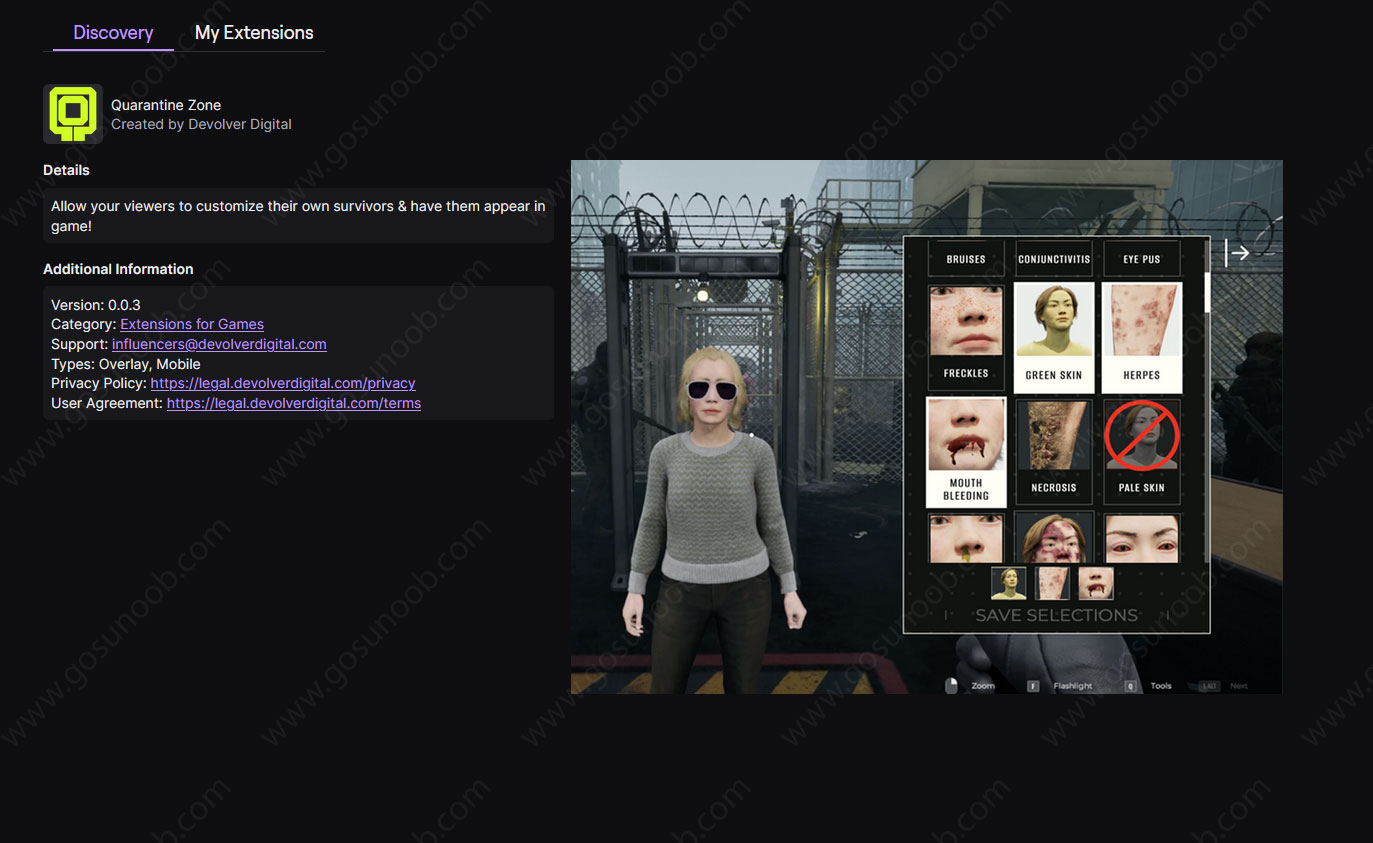1373x843 pixels.
Task: Click the Quarantine Zone extension logo icon
Action: click(72, 114)
